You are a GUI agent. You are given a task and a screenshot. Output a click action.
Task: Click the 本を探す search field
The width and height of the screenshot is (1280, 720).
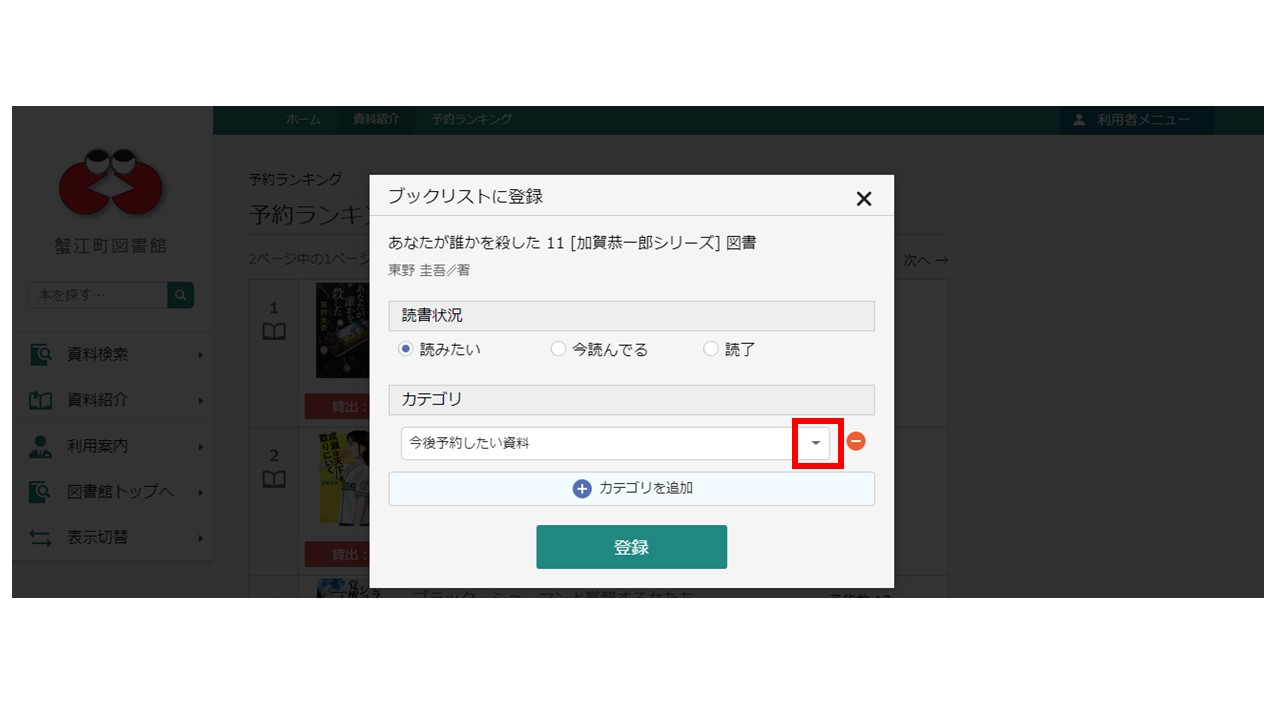pos(98,295)
